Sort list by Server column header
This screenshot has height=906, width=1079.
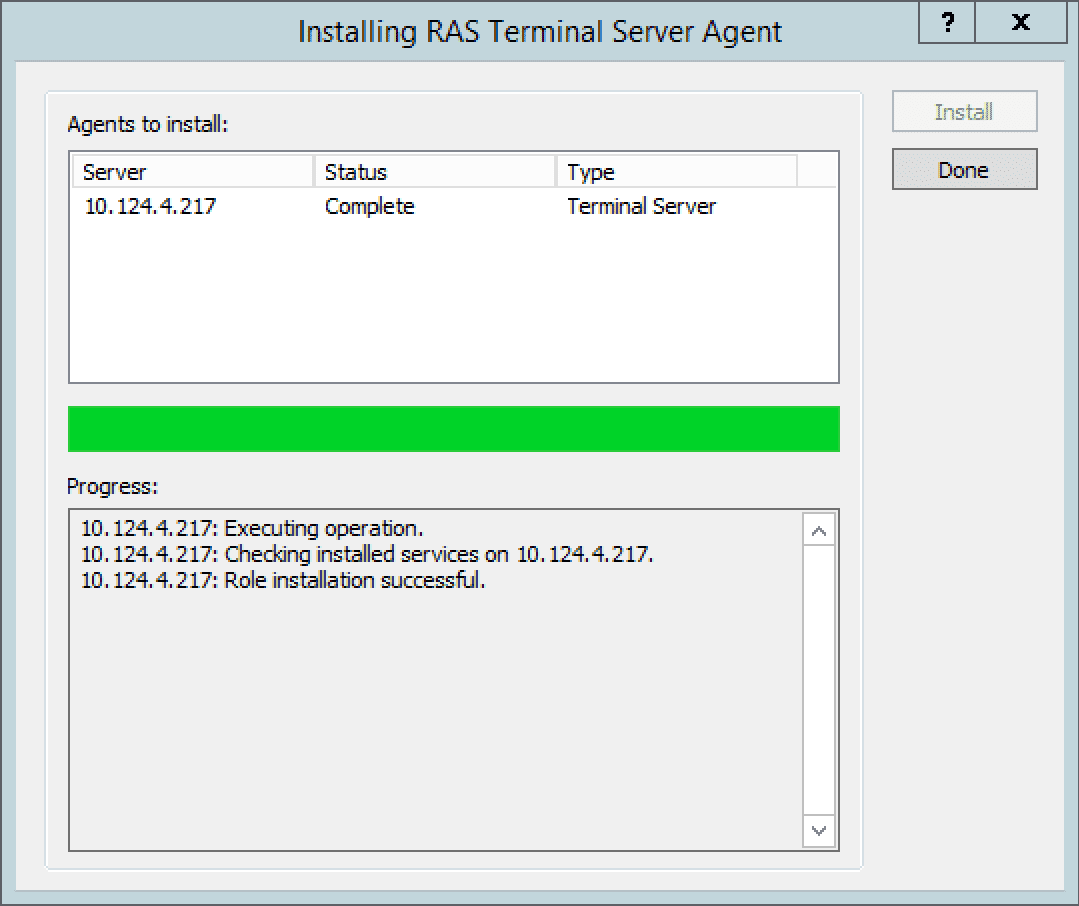click(x=192, y=172)
